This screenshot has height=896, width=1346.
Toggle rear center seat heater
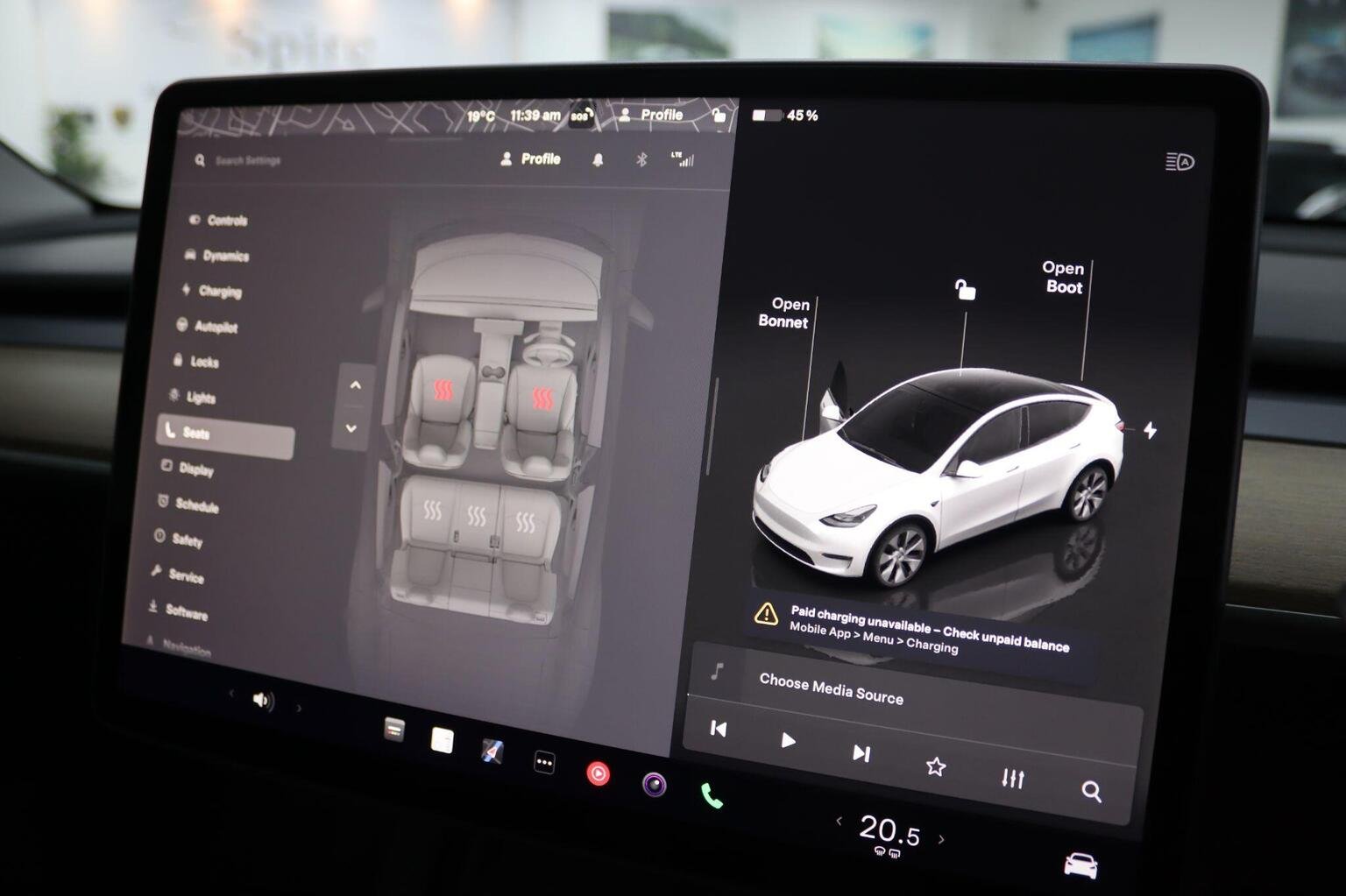[x=476, y=516]
